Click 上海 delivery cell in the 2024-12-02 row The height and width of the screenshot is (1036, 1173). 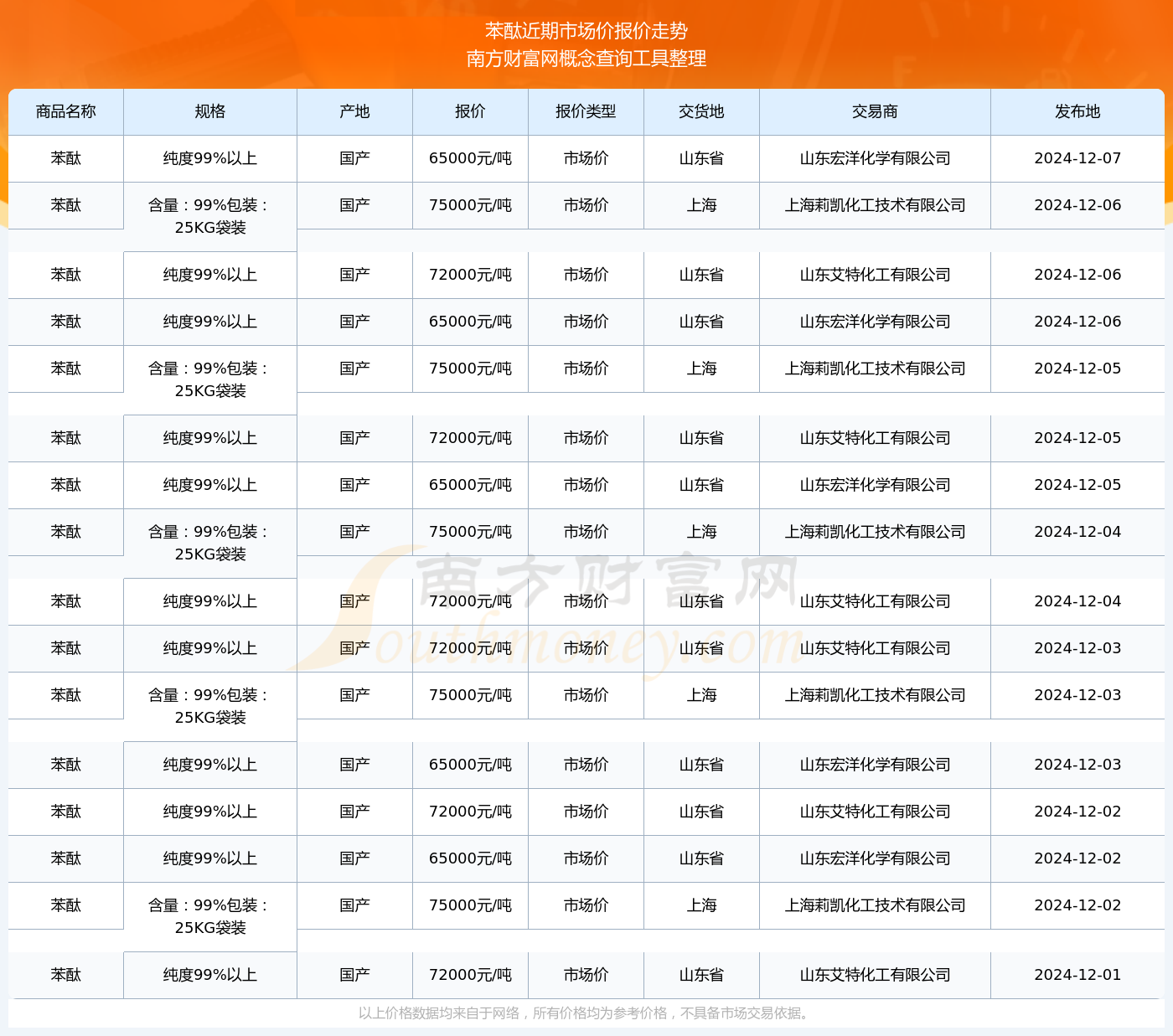tap(701, 905)
